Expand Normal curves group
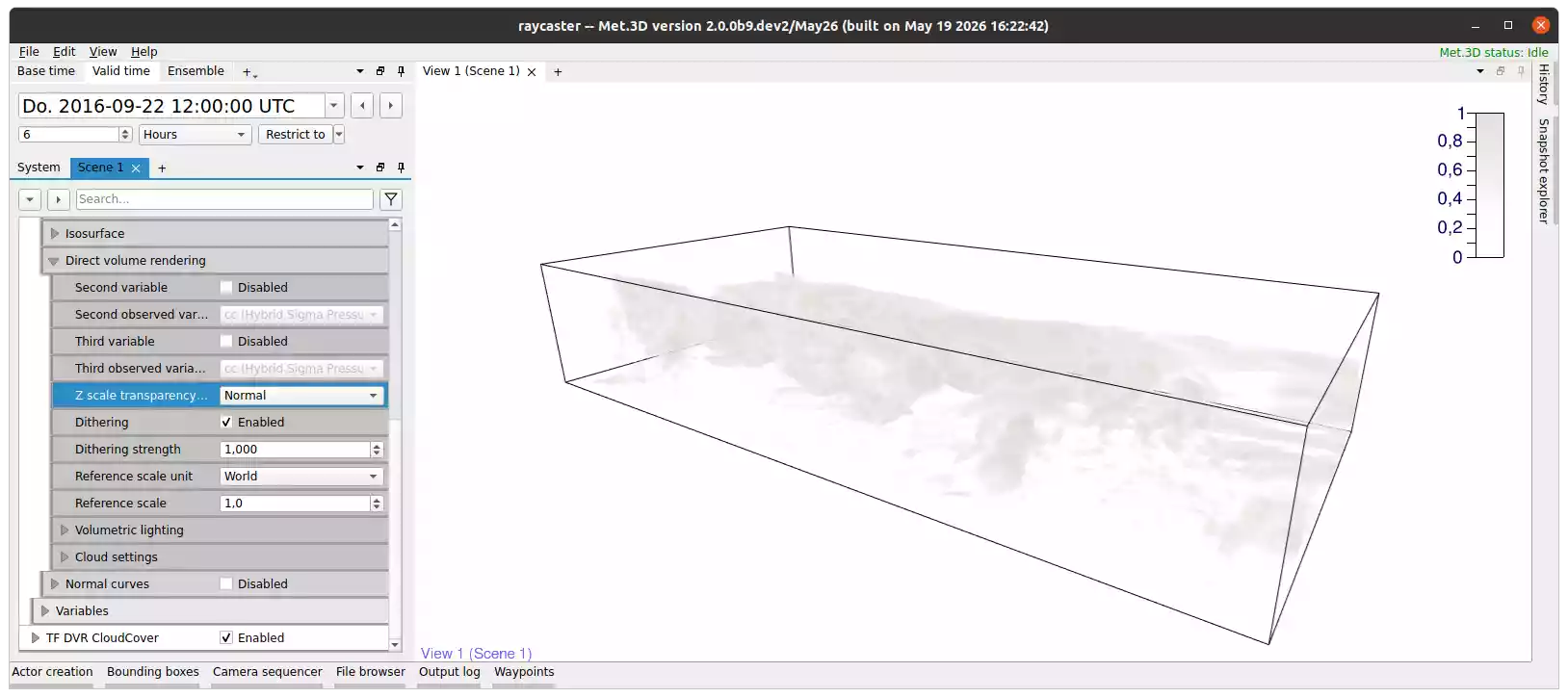Screen dimensions: 1568x698 coord(55,584)
